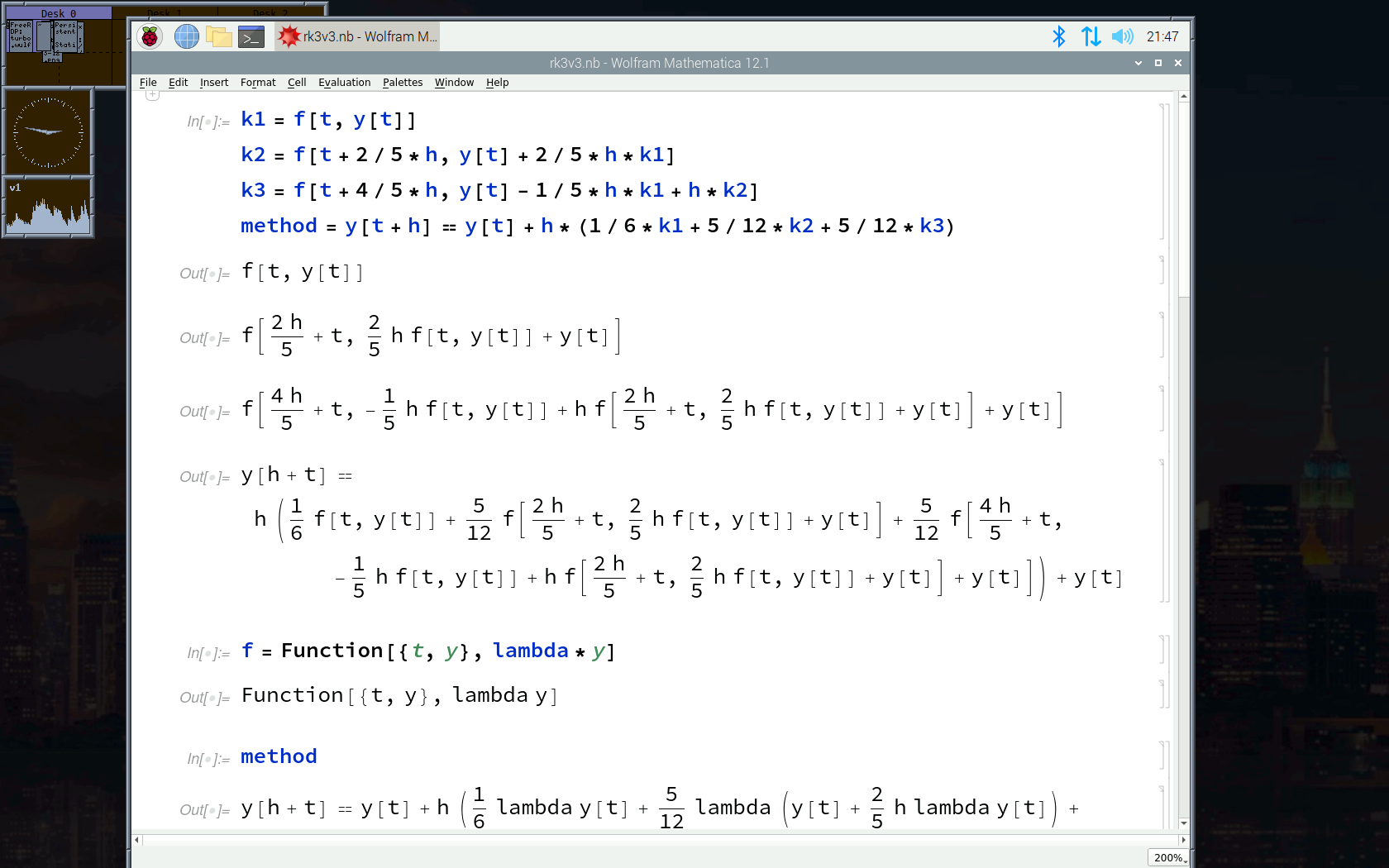The height and width of the screenshot is (868, 1389).
Task: Switch to Desk 0 in pager
Action: pyautogui.click(x=58, y=13)
